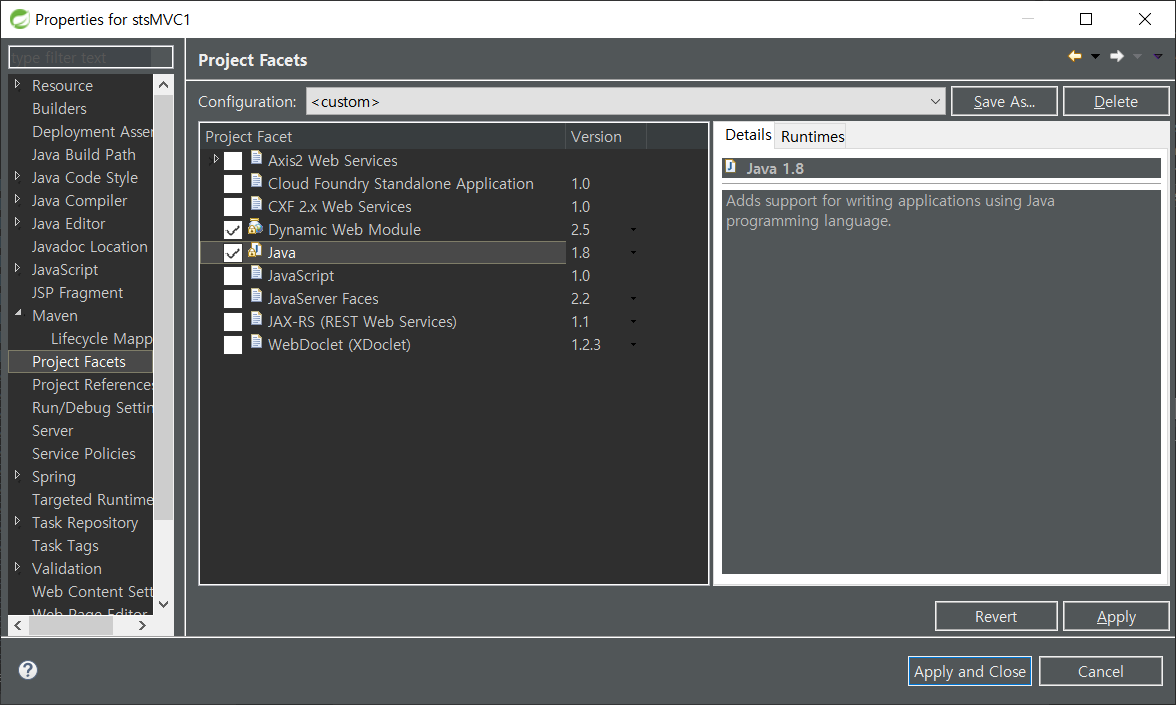
Task: Click the JavaScript facet icon
Action: pos(256,274)
